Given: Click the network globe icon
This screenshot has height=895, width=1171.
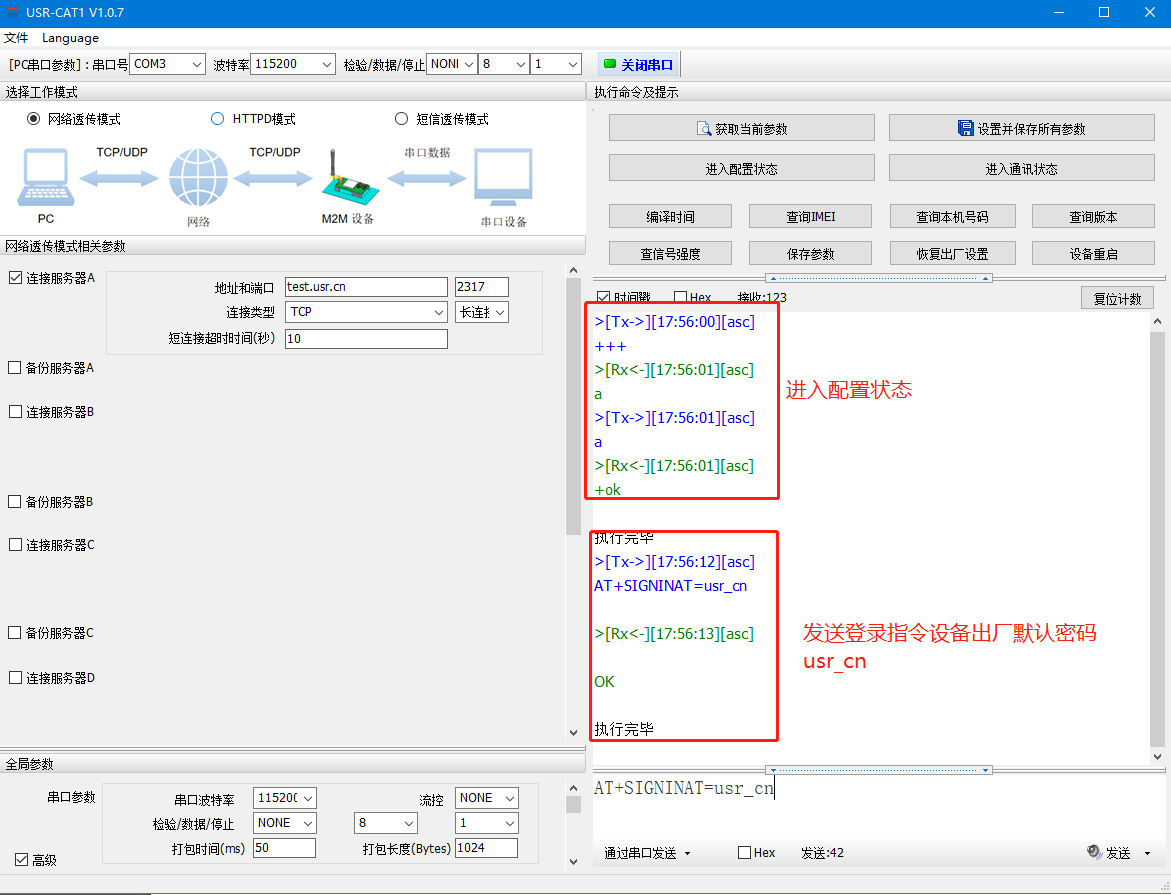Looking at the screenshot, I should (x=198, y=178).
